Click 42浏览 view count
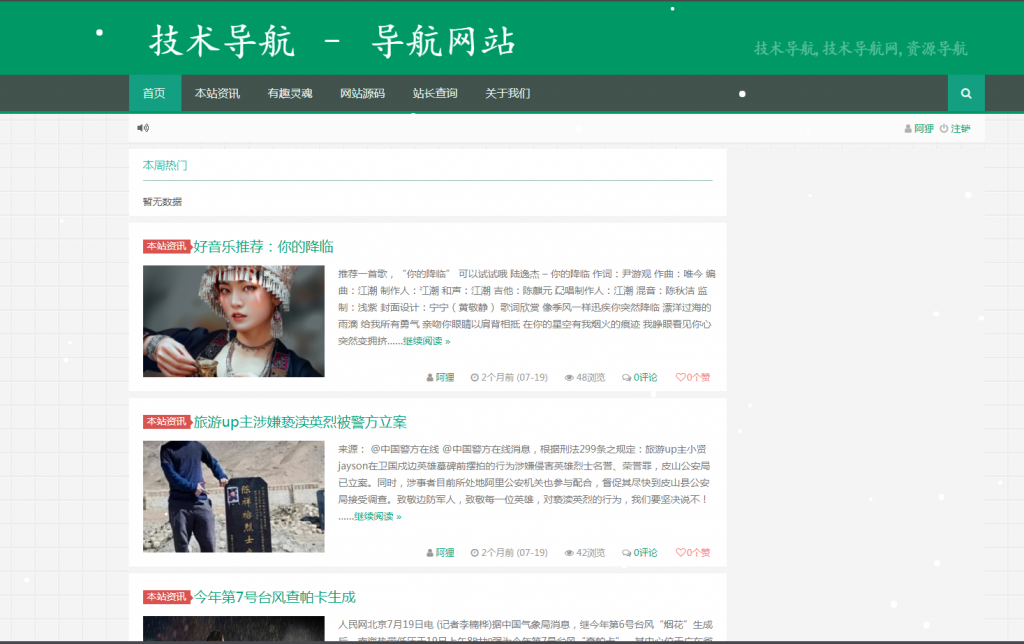This screenshot has width=1024, height=644. tap(590, 553)
